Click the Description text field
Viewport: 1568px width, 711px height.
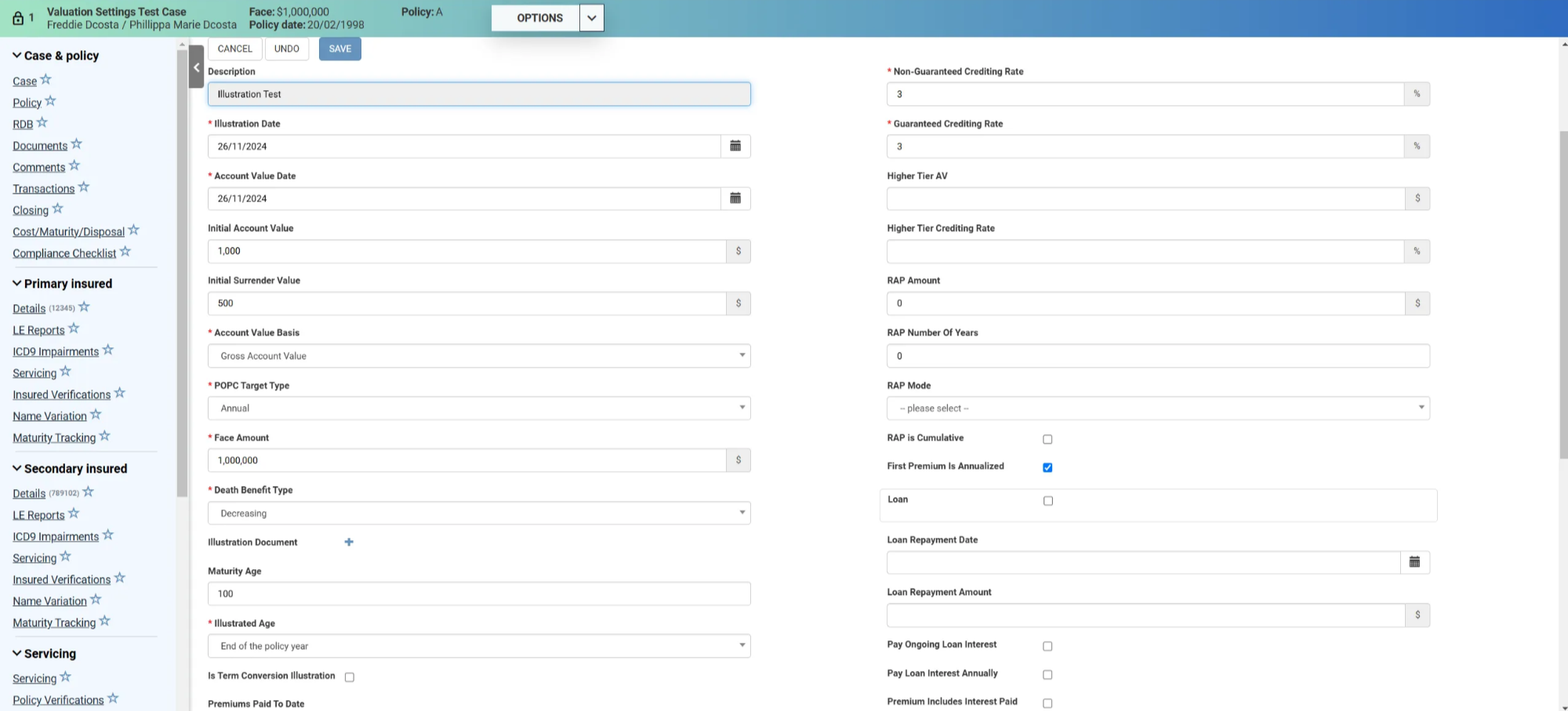point(478,94)
